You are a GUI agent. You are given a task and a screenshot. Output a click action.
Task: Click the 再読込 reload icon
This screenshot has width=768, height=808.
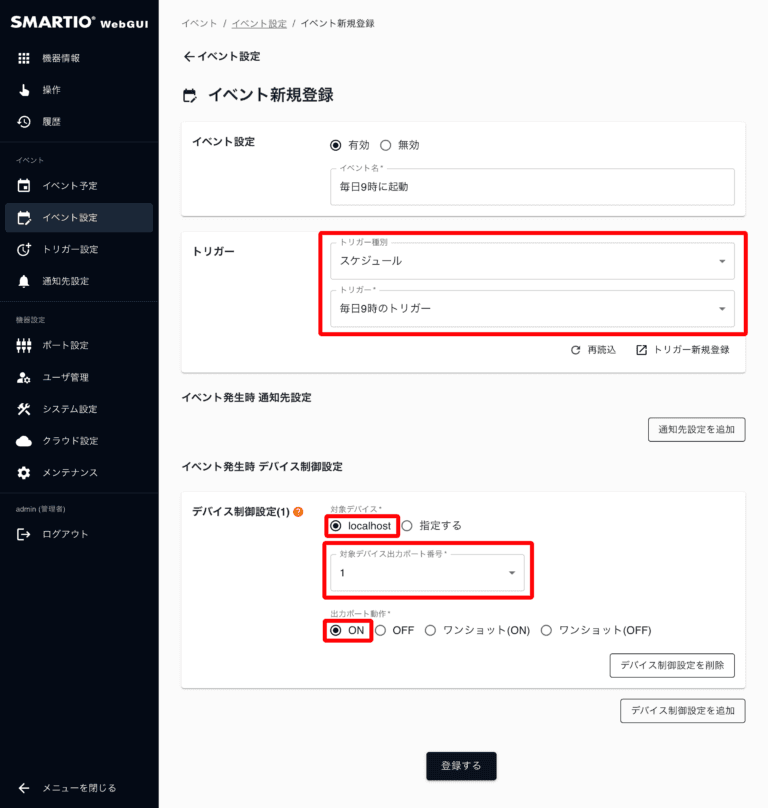(575, 350)
